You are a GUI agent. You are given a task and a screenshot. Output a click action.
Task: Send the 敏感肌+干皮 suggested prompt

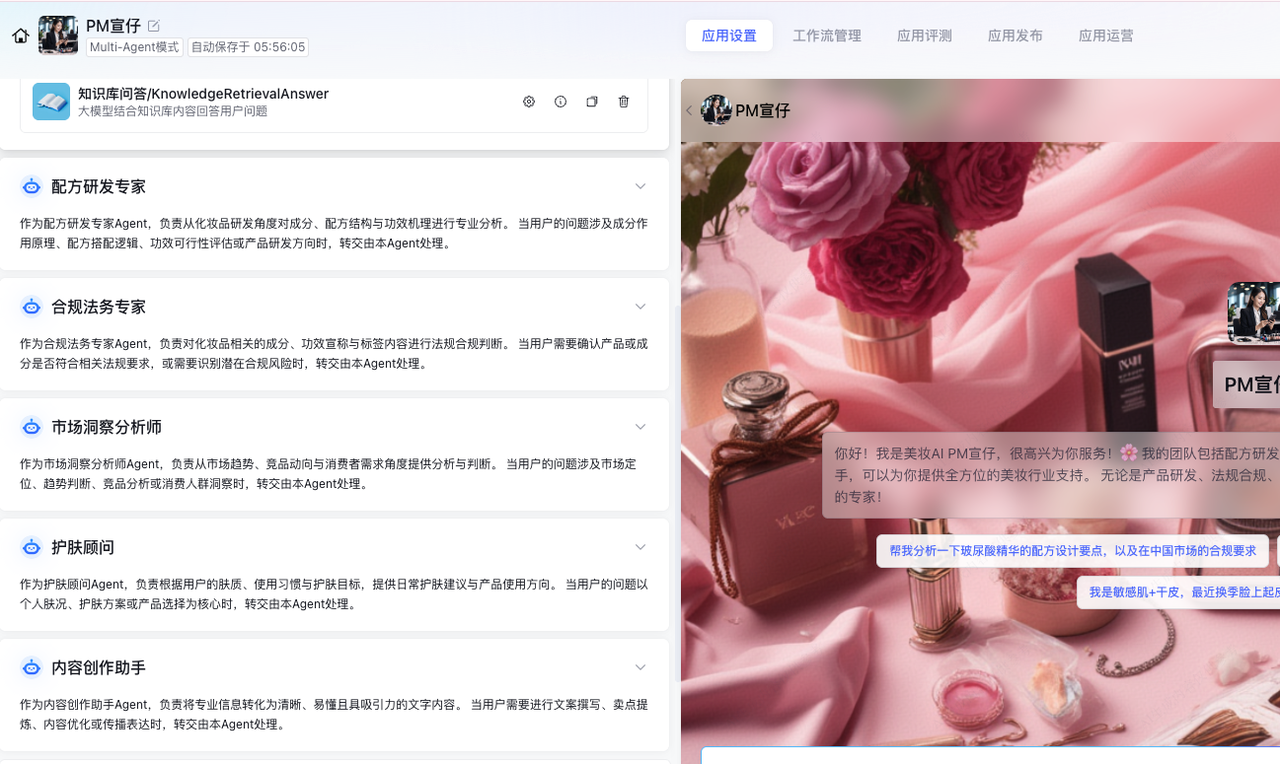1179,592
